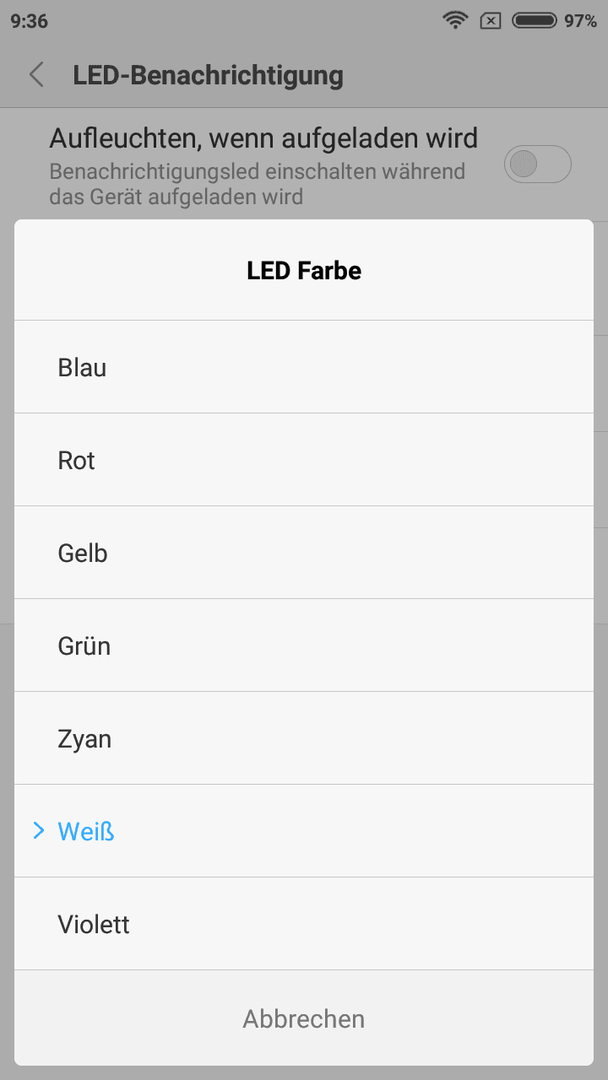Choose Zyan as LED color
This screenshot has width=608, height=1080.
click(x=304, y=738)
